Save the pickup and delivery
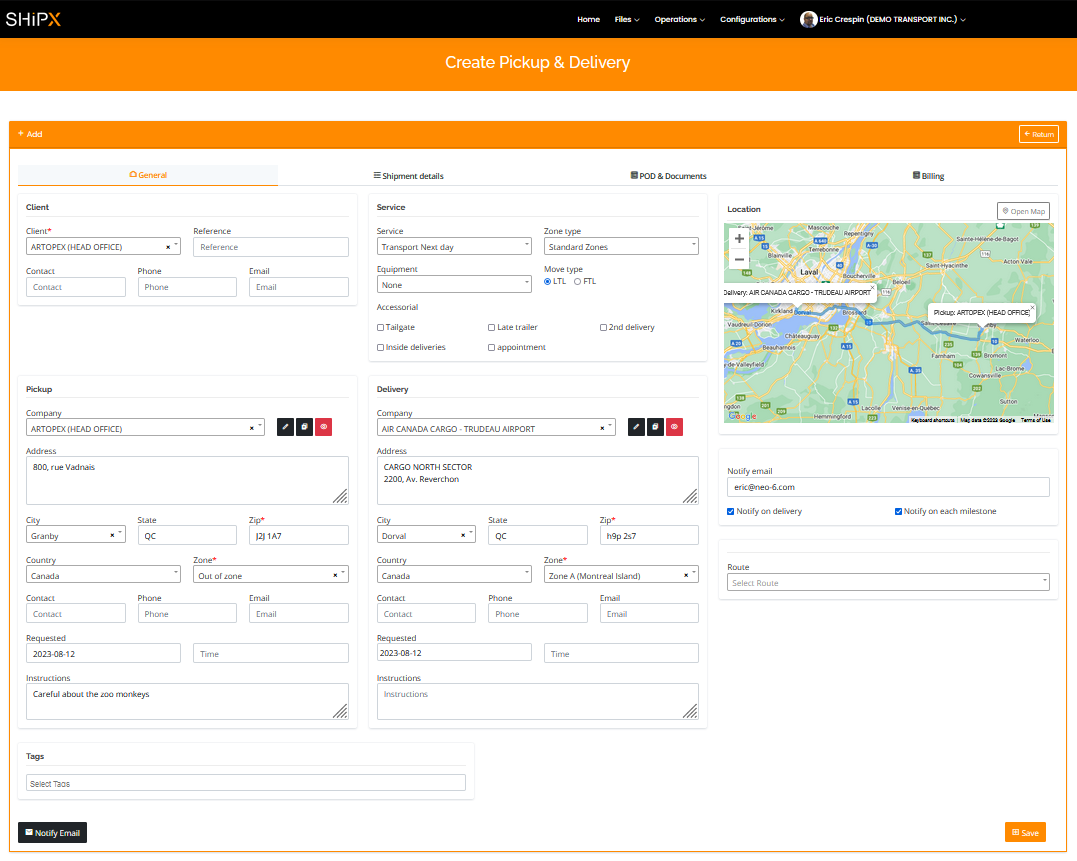The width and height of the screenshot is (1077, 861). coord(1025,832)
